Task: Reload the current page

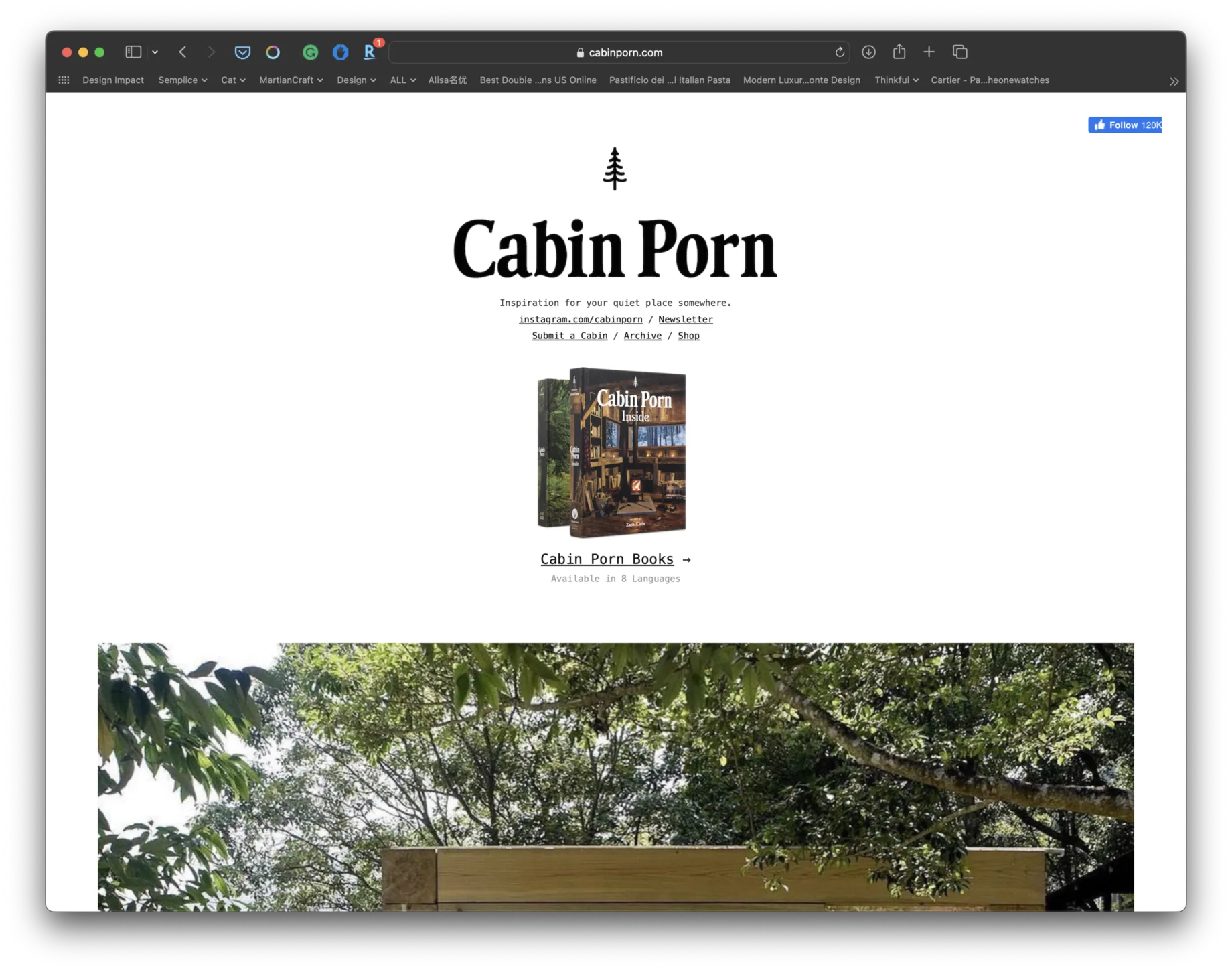Action: tap(840, 52)
